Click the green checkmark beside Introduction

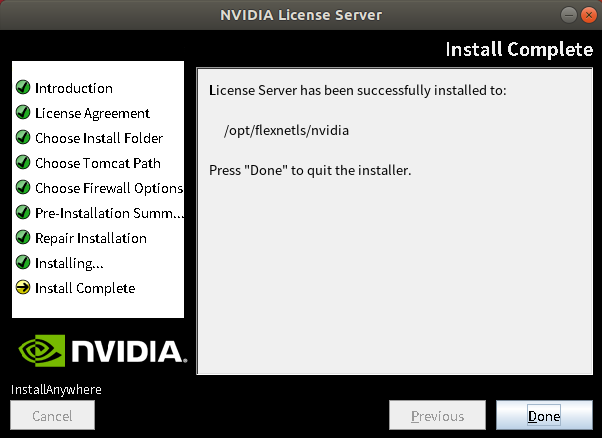(23, 88)
